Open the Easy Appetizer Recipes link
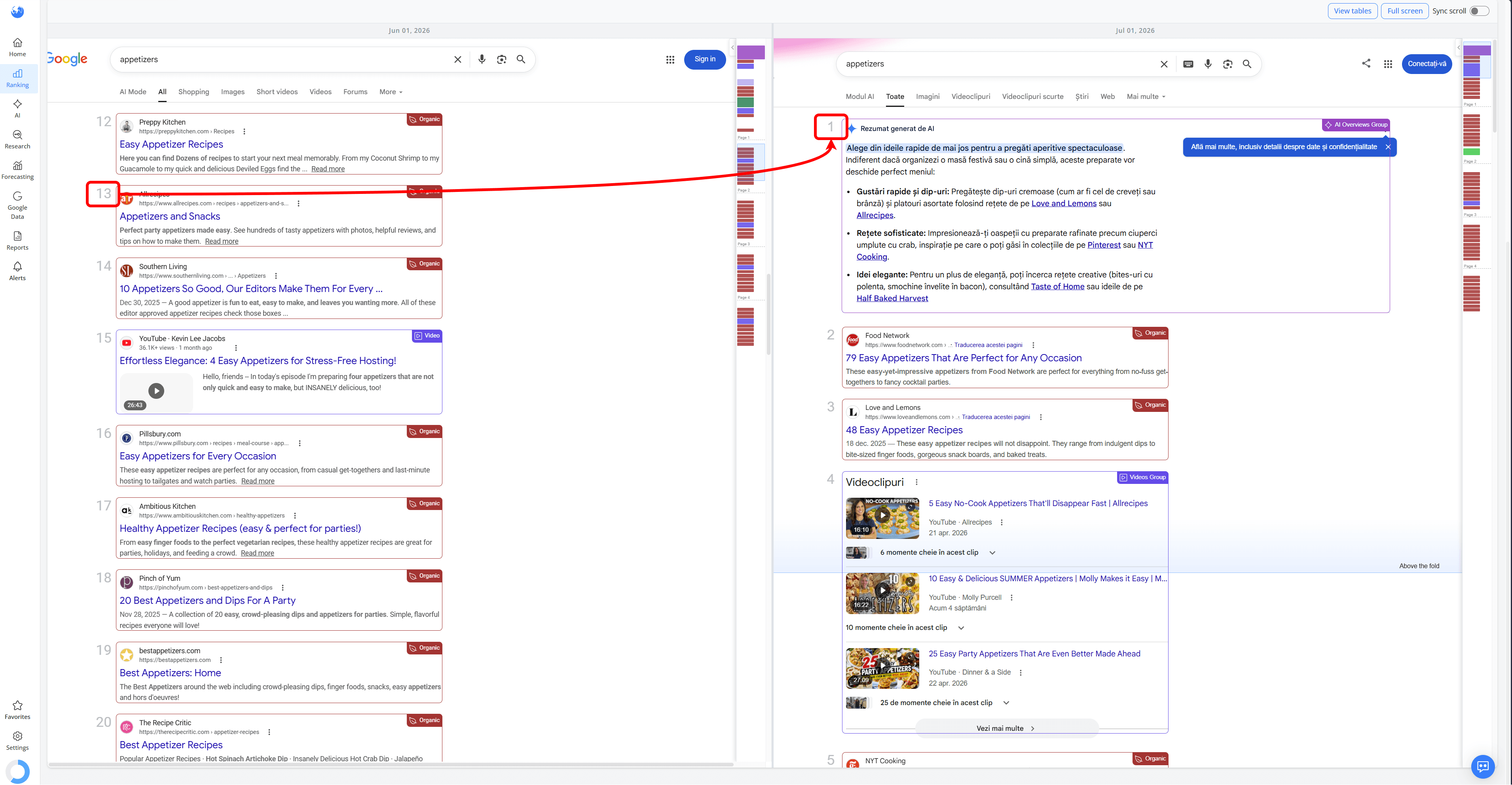Screen dimensions: 1512x785 (171, 144)
